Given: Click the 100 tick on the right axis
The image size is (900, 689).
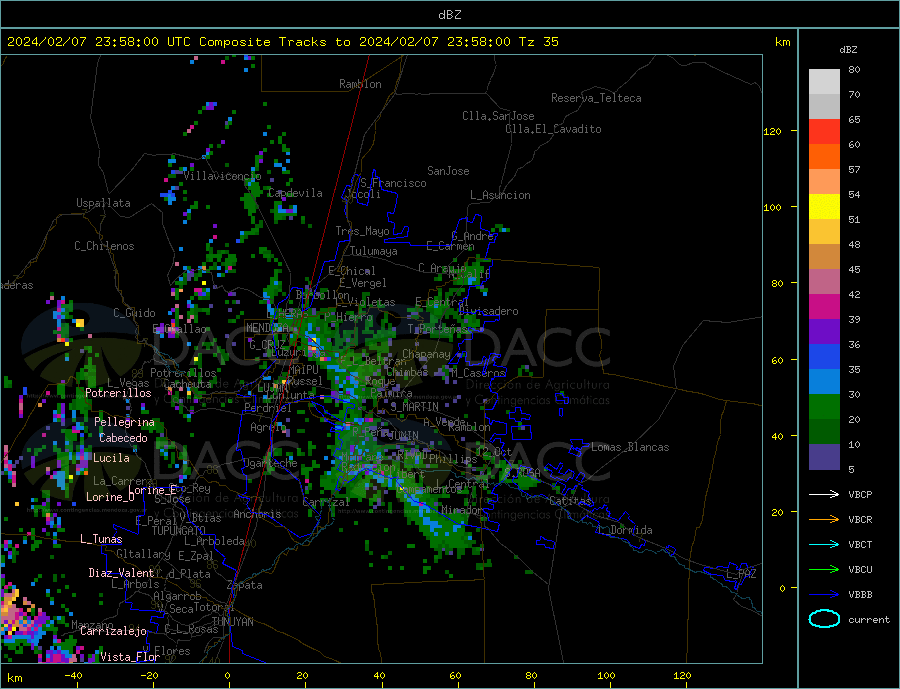Looking at the screenshot, I should point(772,207).
